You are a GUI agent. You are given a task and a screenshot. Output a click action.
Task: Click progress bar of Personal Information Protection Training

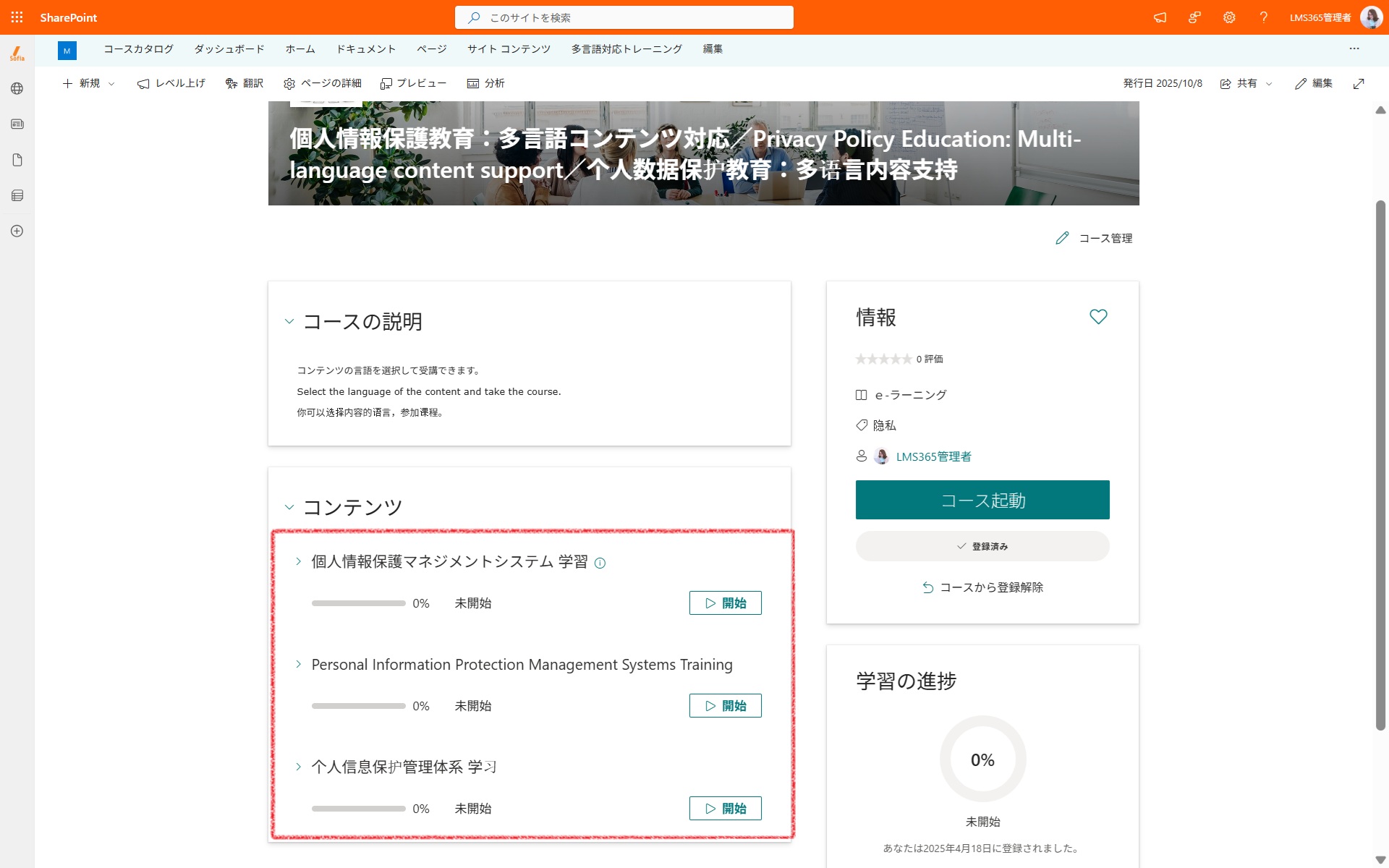click(359, 706)
